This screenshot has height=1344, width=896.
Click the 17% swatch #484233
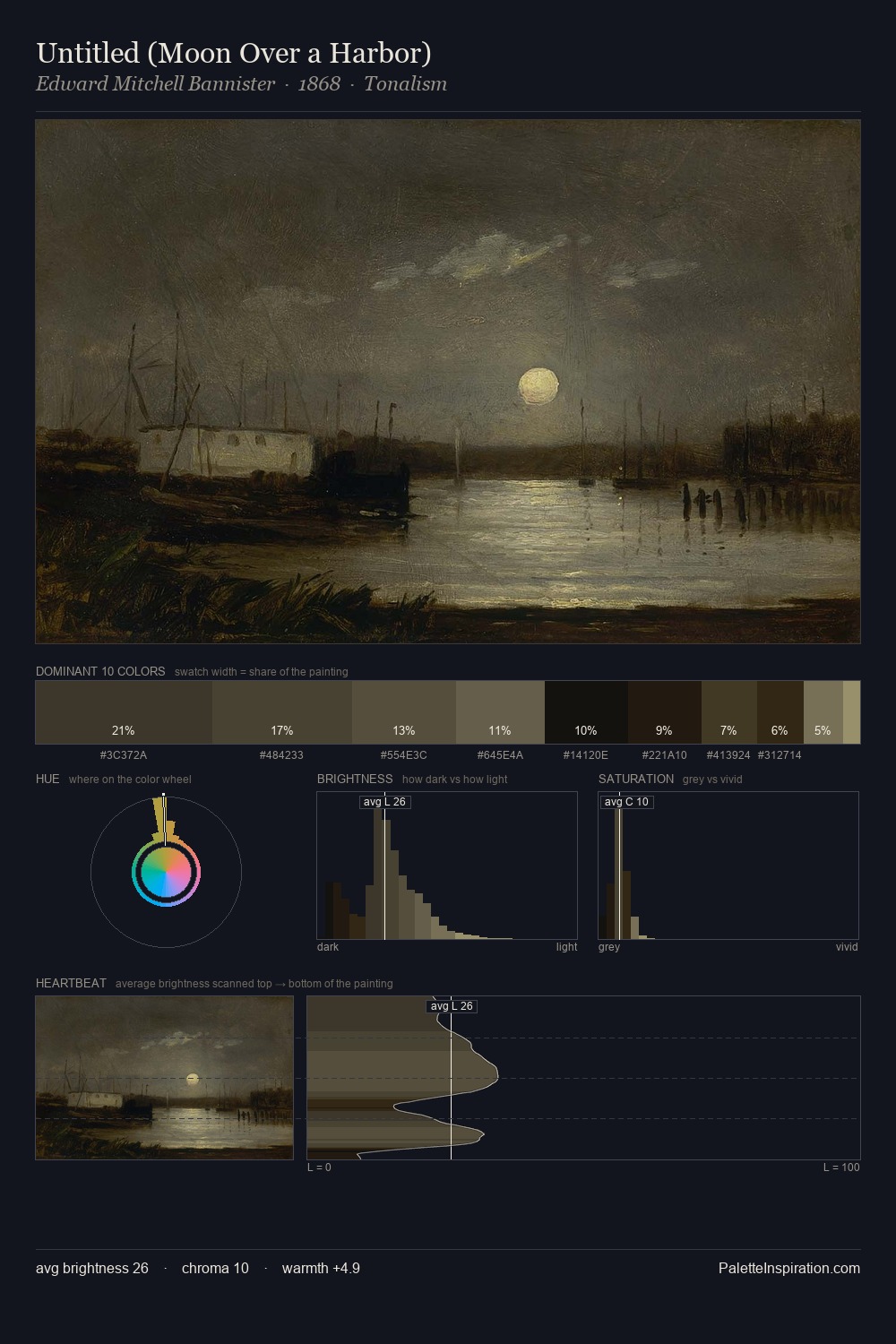pyautogui.click(x=282, y=712)
